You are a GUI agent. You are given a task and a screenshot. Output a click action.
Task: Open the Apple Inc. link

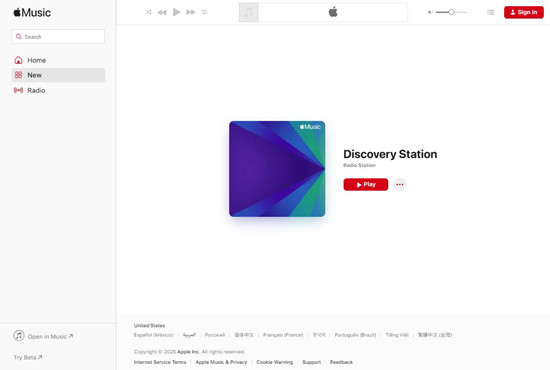(x=188, y=352)
